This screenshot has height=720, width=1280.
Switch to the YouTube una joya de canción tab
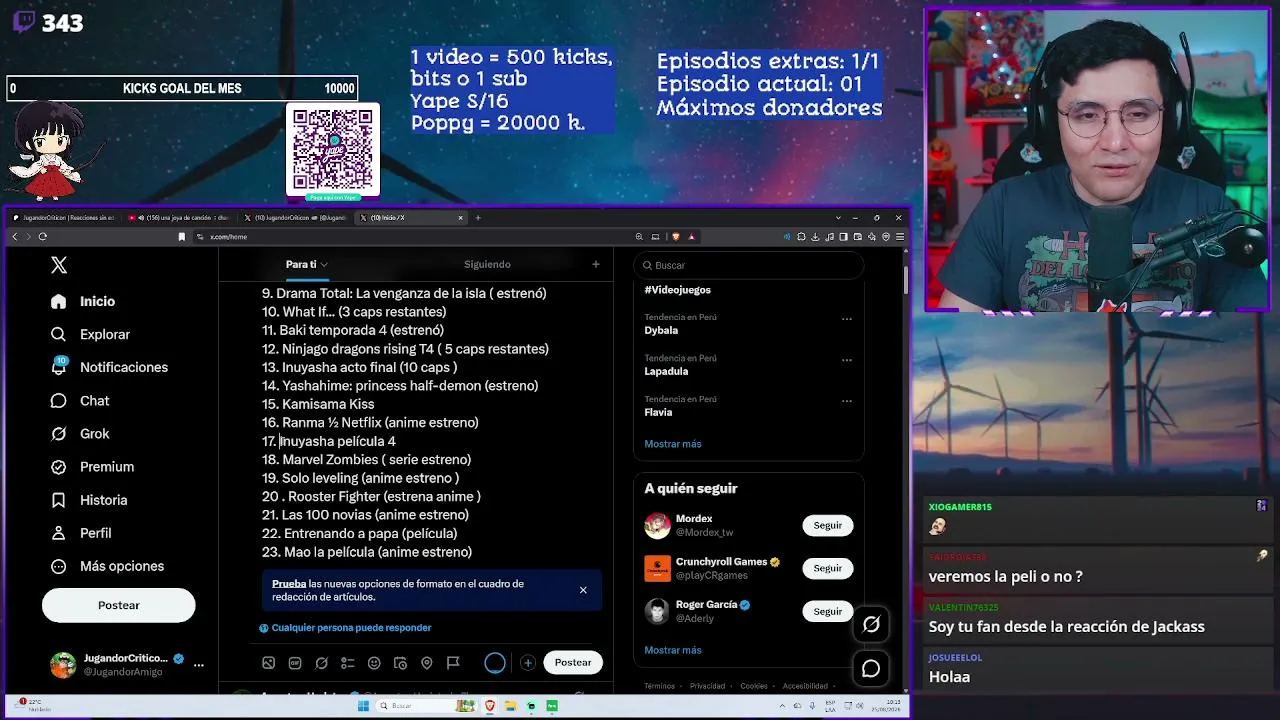[181, 217]
